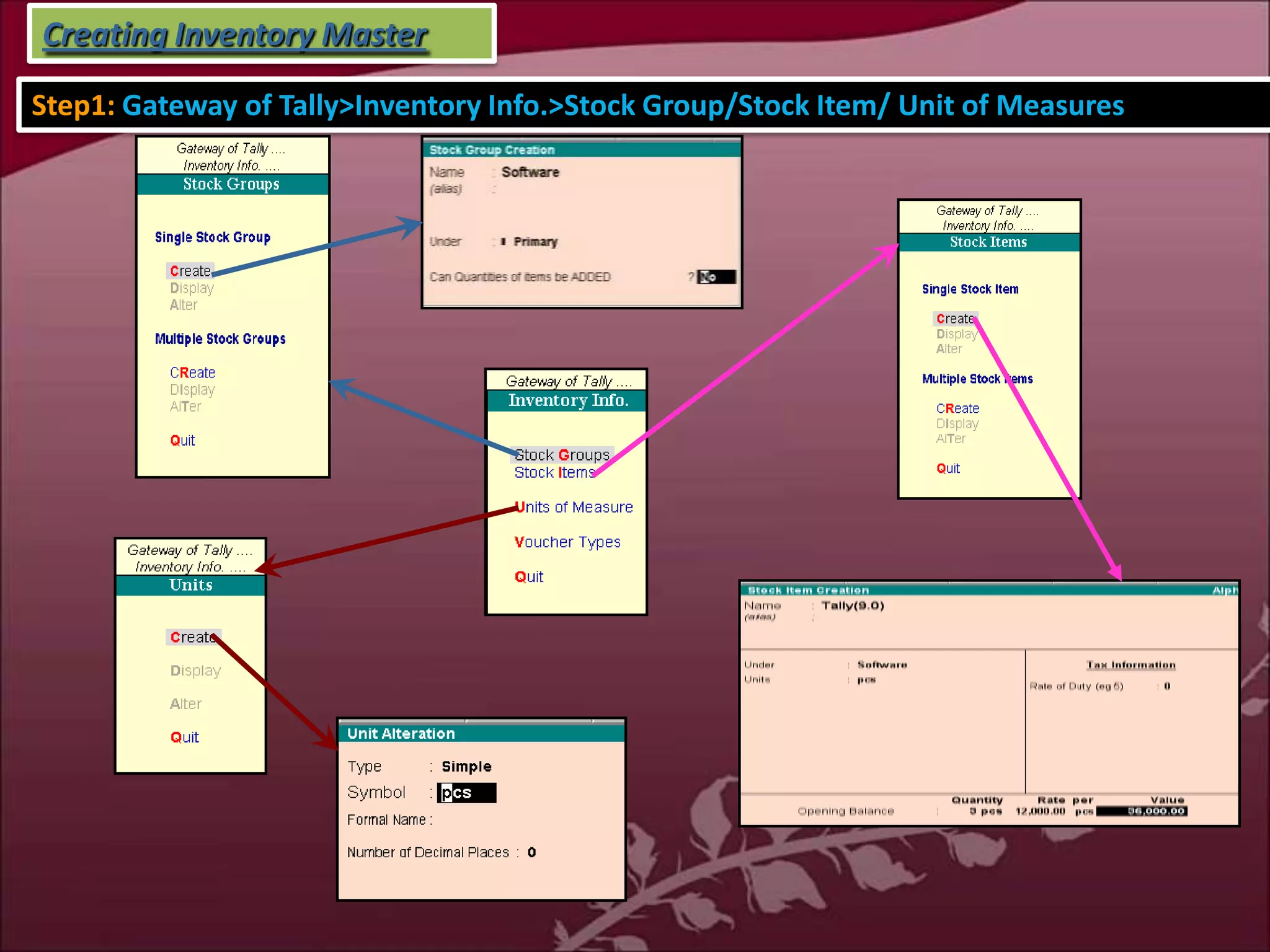1270x952 pixels.
Task: Click the highlighted No field for quantities
Action: 716,276
